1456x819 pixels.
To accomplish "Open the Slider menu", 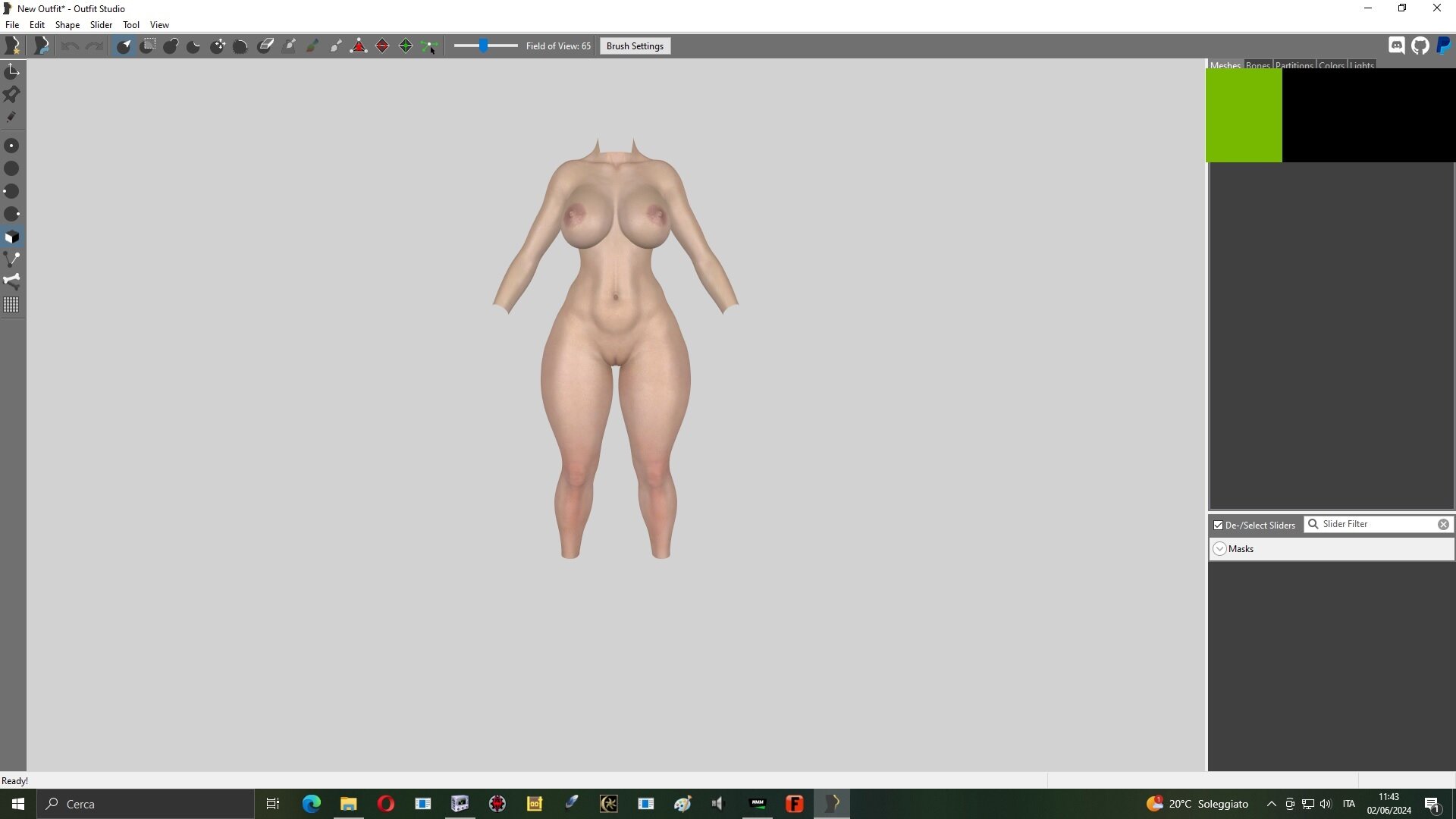I will point(101,24).
